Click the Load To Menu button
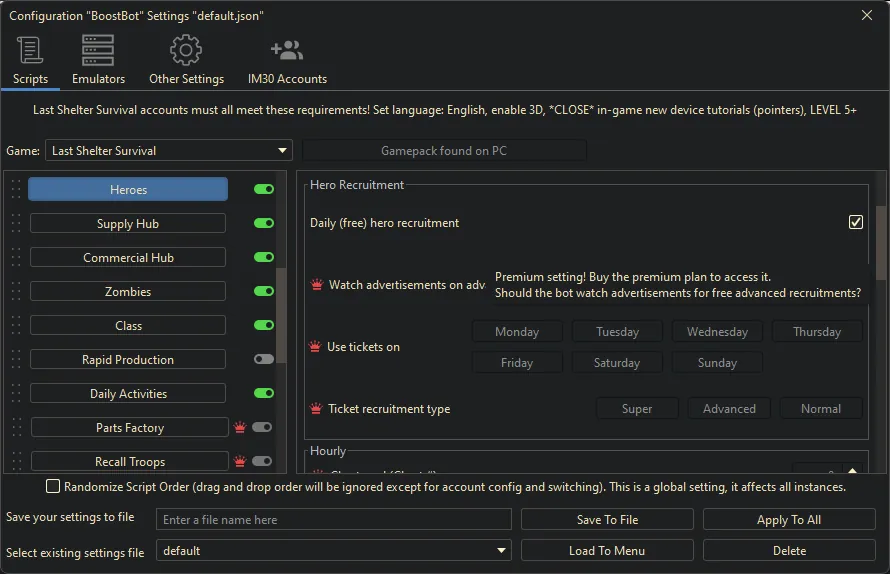Screen dimensions: 890x574 [x=607, y=550]
